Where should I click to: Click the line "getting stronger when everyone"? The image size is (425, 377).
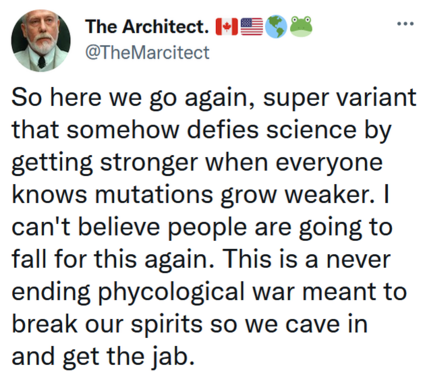[197, 163]
